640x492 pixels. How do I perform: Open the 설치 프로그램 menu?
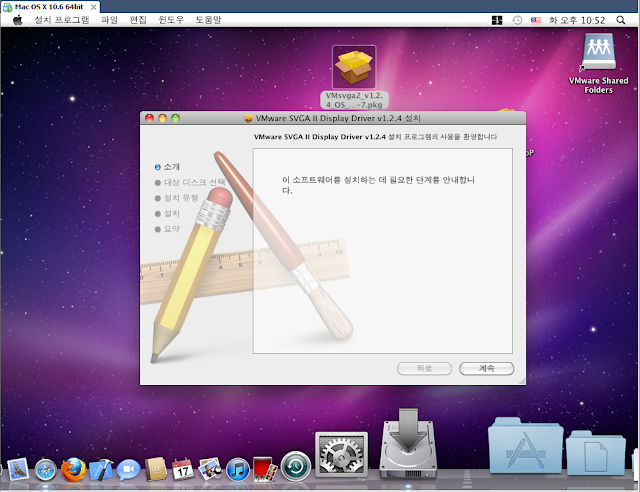pyautogui.click(x=62, y=20)
